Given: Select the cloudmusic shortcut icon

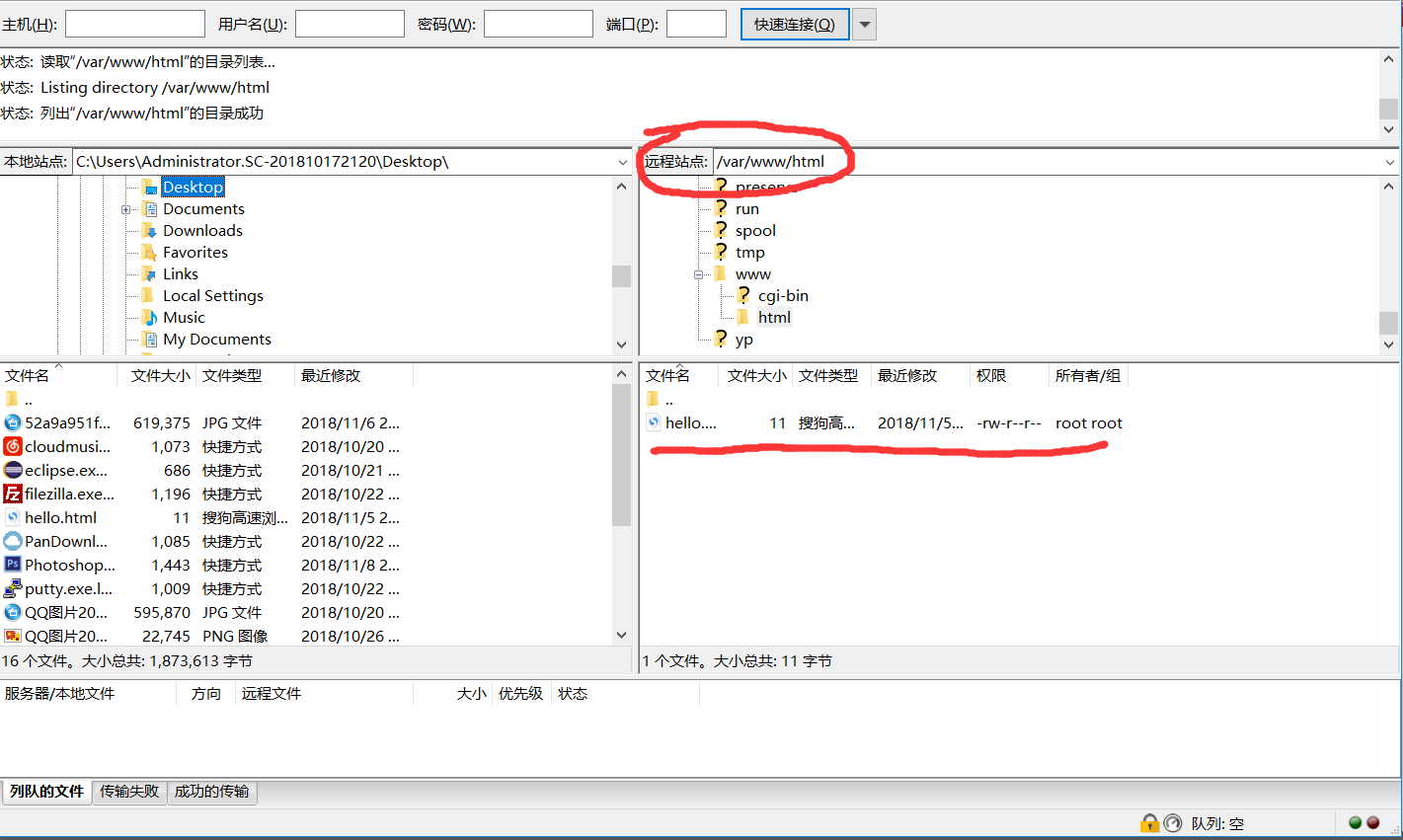Looking at the screenshot, I should pyautogui.click(x=13, y=446).
